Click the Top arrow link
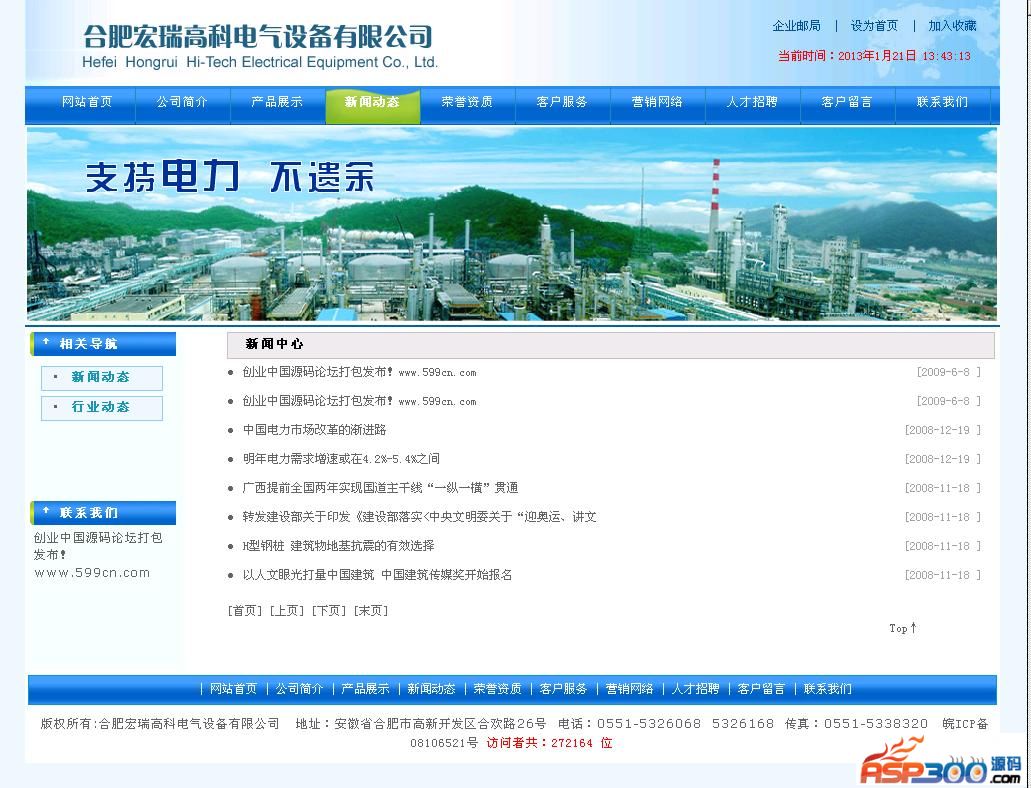 902,628
